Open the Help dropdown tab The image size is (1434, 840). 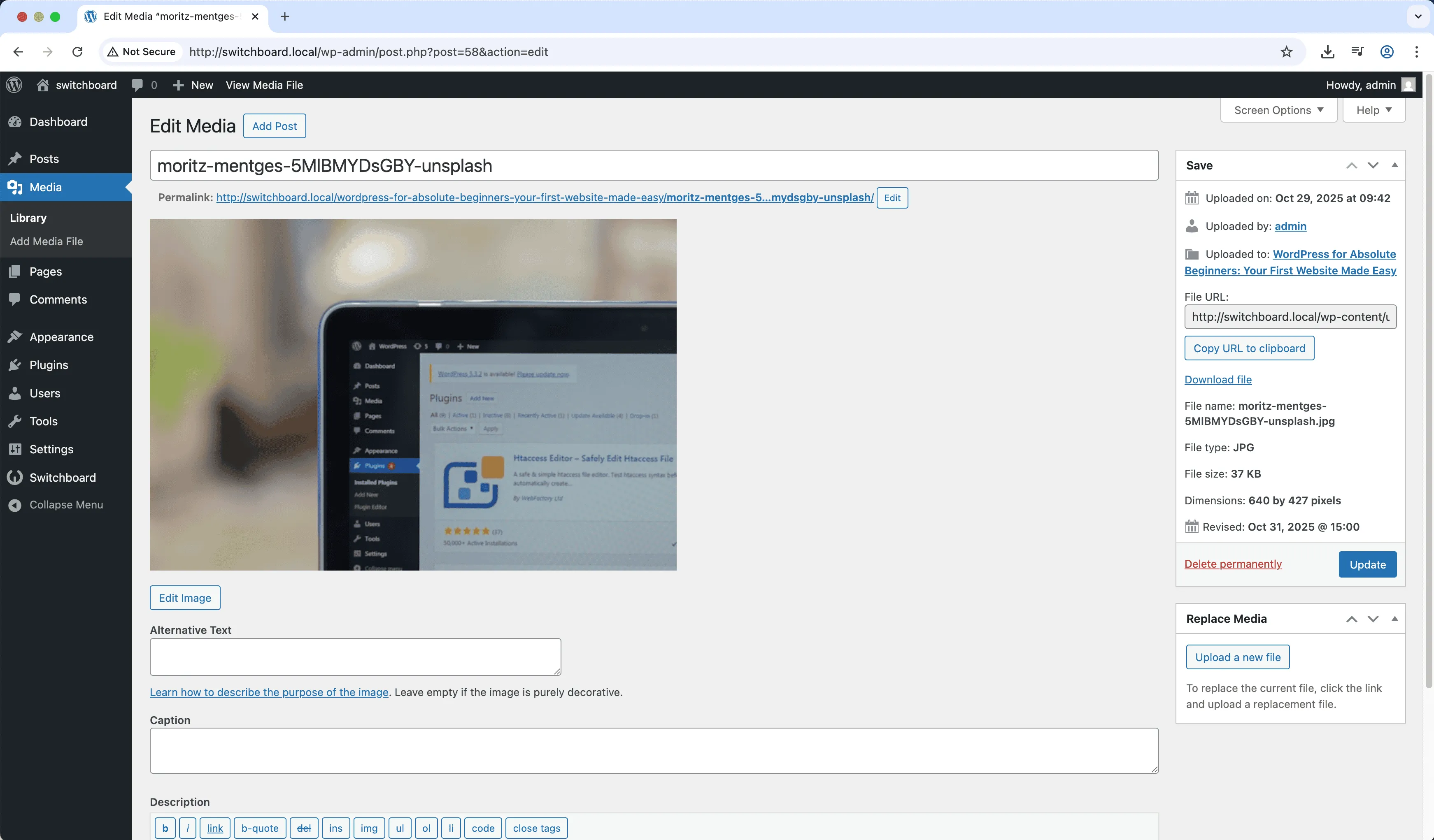[1373, 110]
